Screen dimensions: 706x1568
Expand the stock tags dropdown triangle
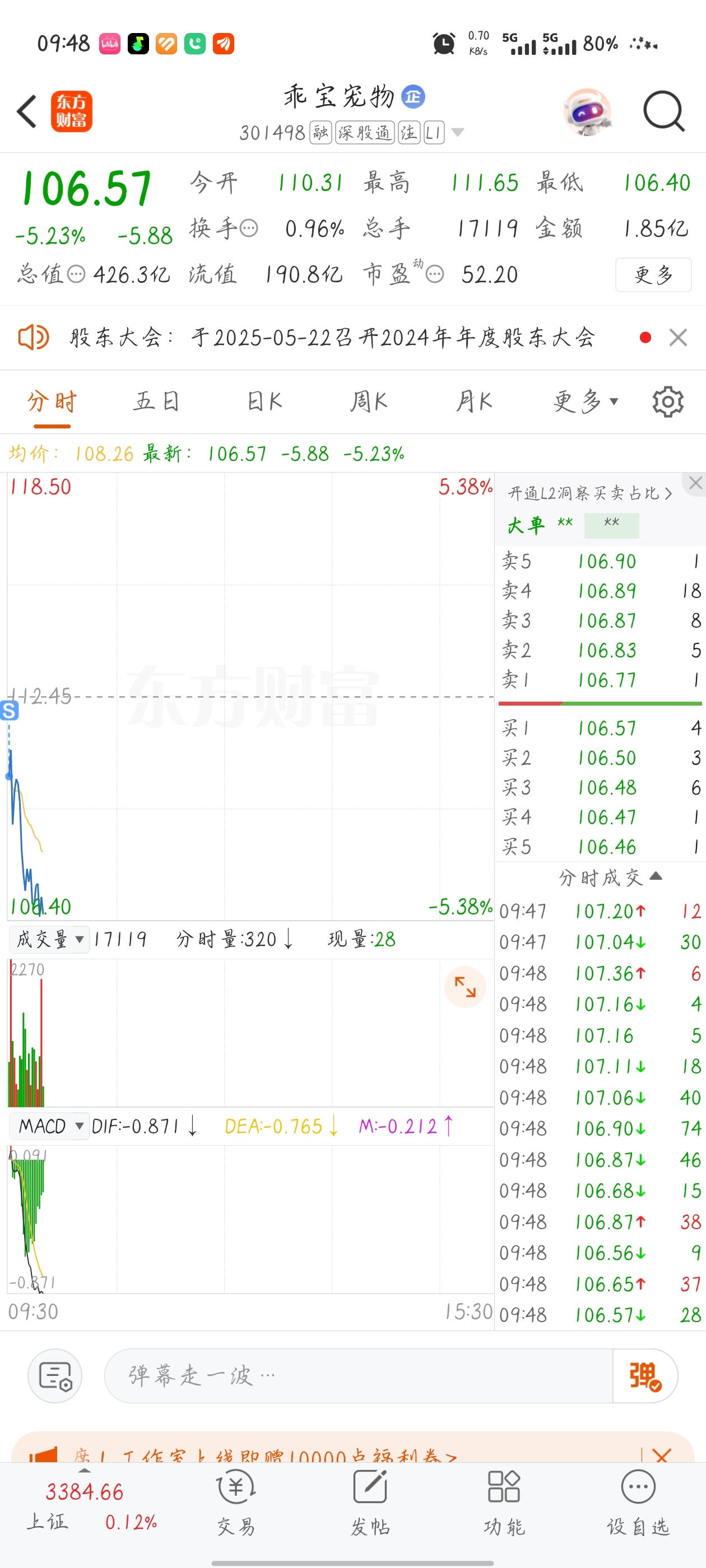(x=458, y=132)
